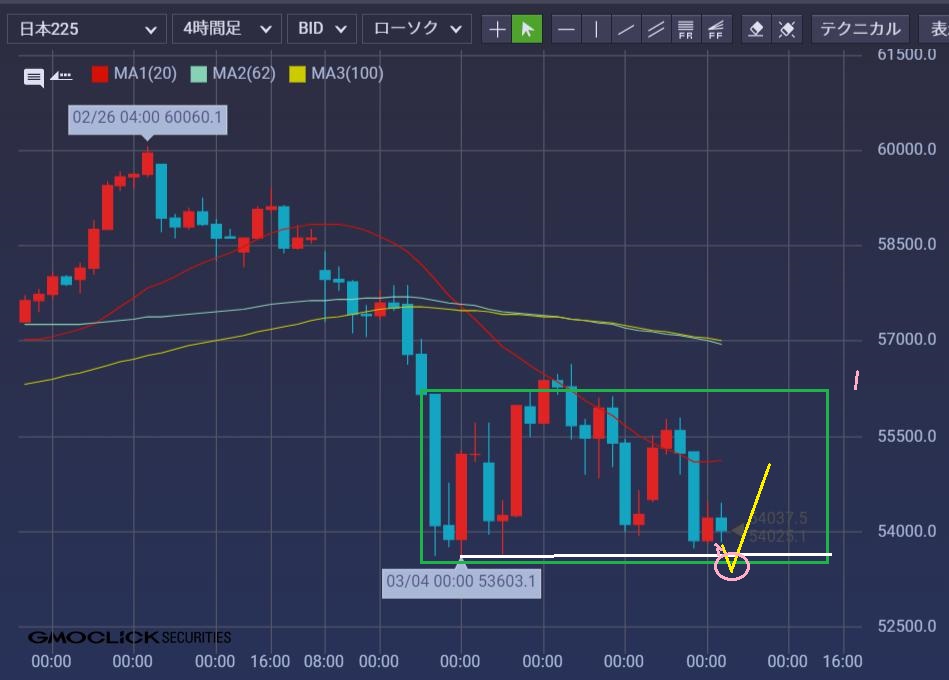Select the vertical line drawing tool
949x680 pixels.
tap(596, 29)
